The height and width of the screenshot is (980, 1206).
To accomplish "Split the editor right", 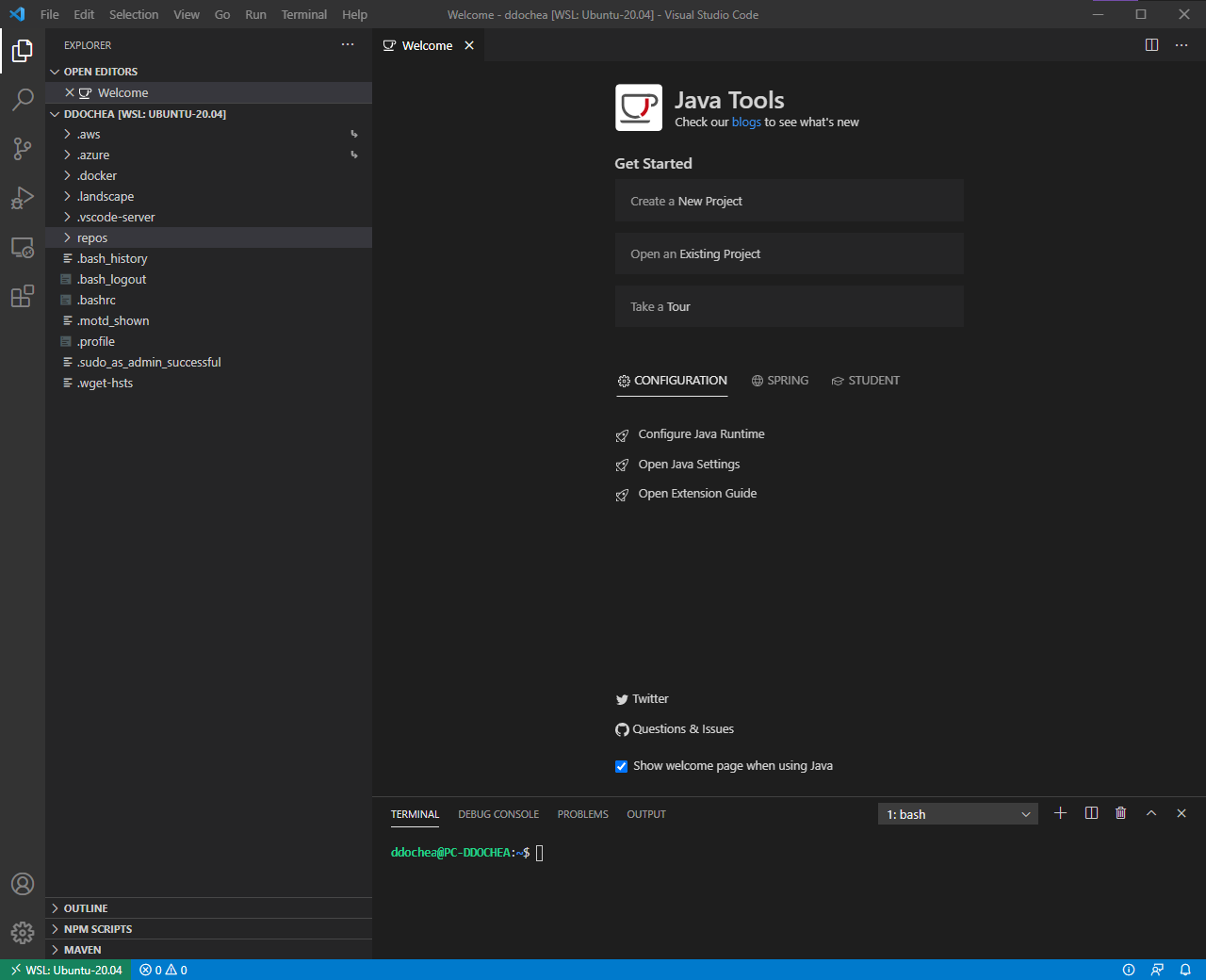I will (x=1151, y=45).
